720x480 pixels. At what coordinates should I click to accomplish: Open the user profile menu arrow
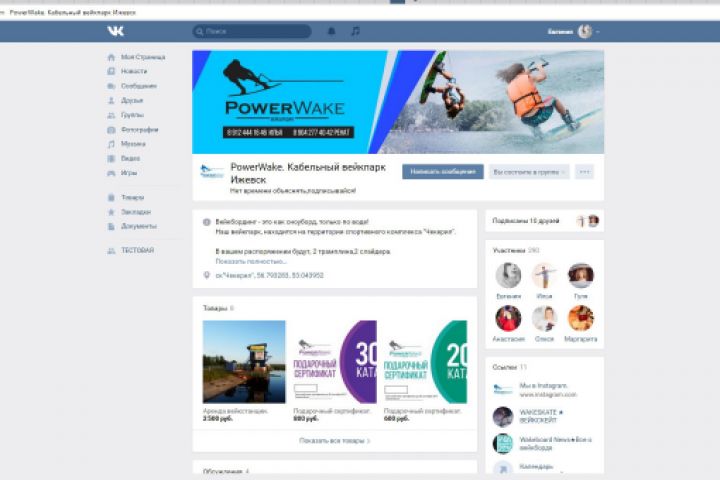point(597,32)
